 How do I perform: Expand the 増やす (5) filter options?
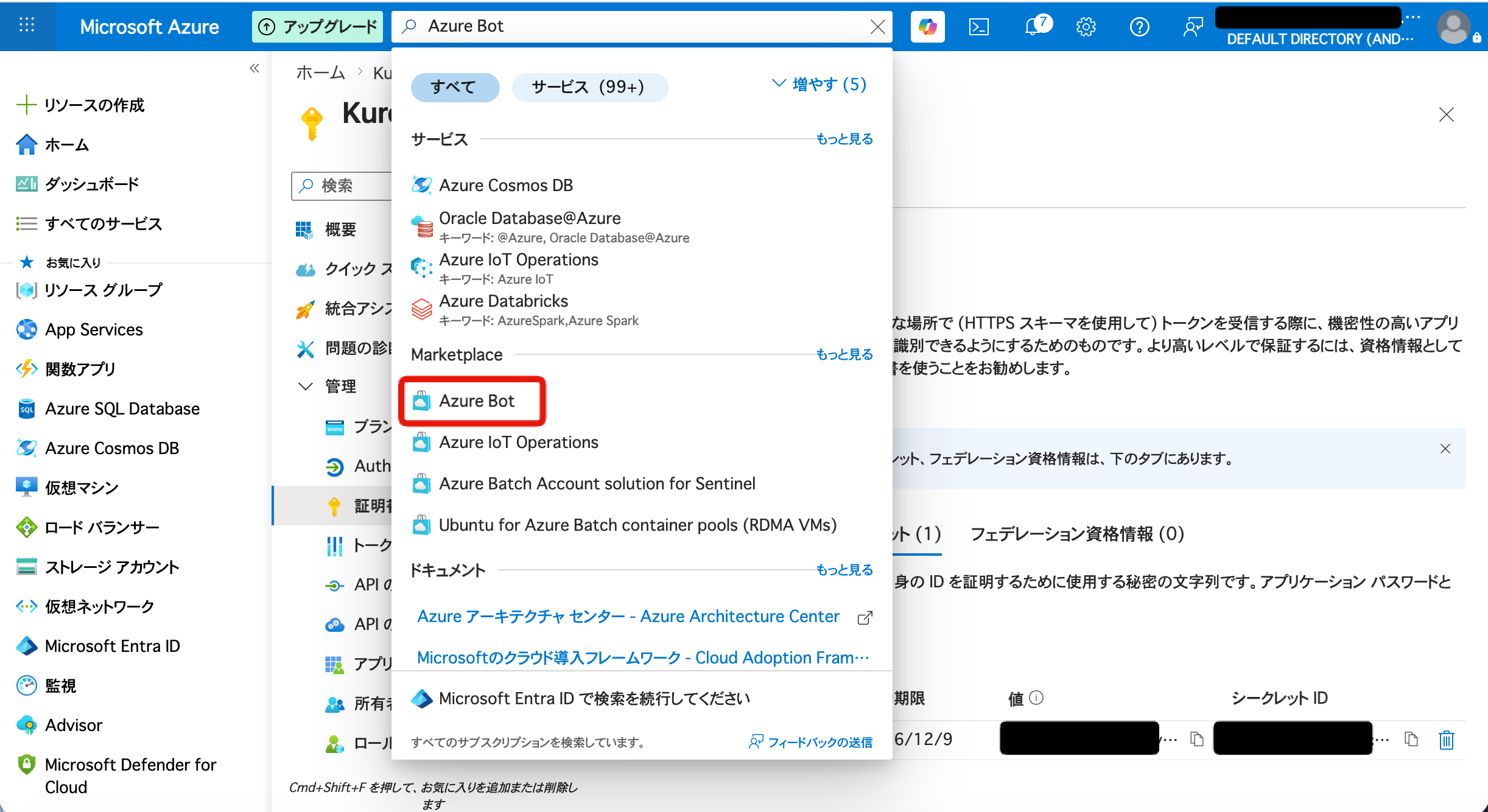819,84
